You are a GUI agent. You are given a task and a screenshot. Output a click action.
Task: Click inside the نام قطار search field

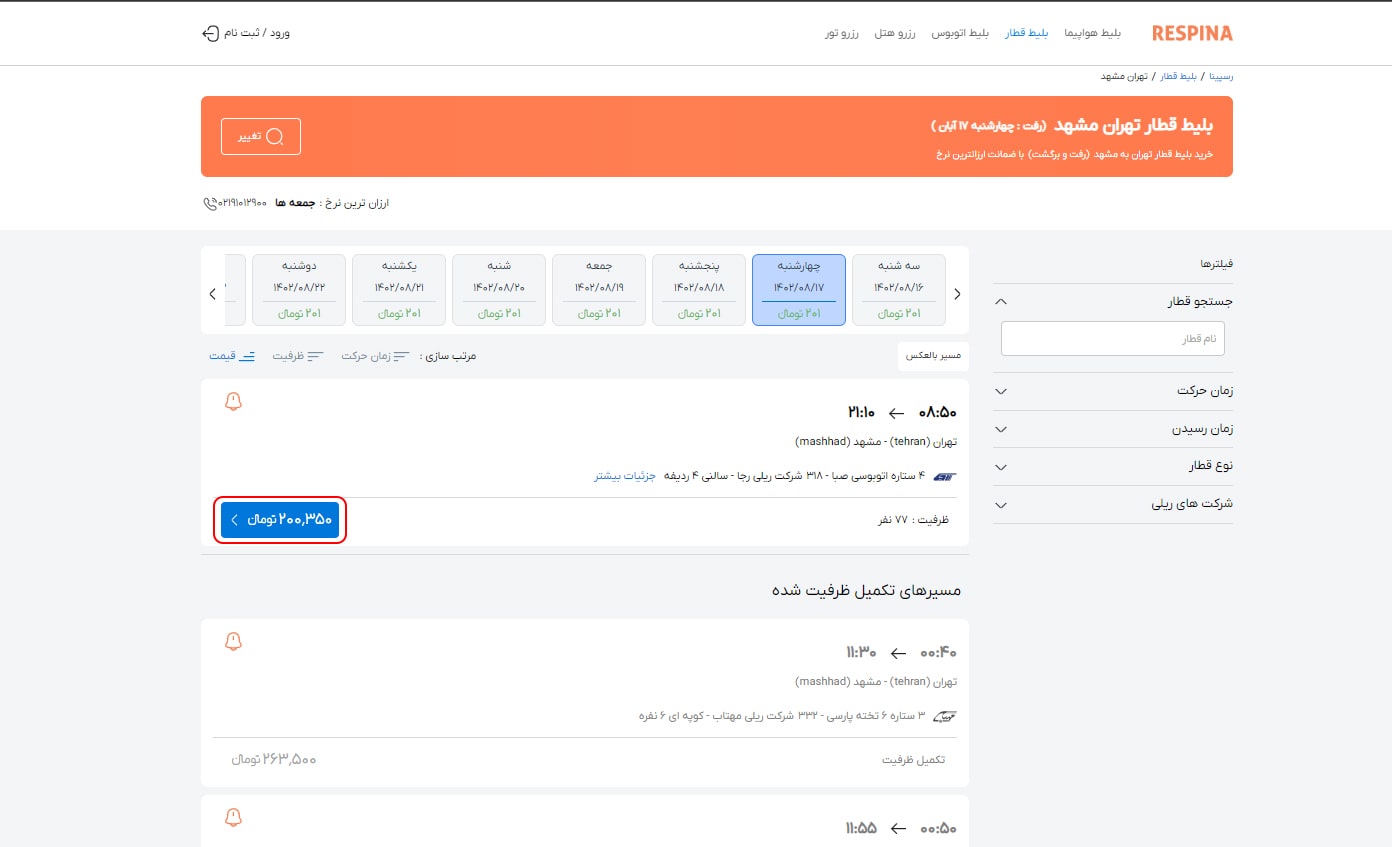click(x=1112, y=338)
